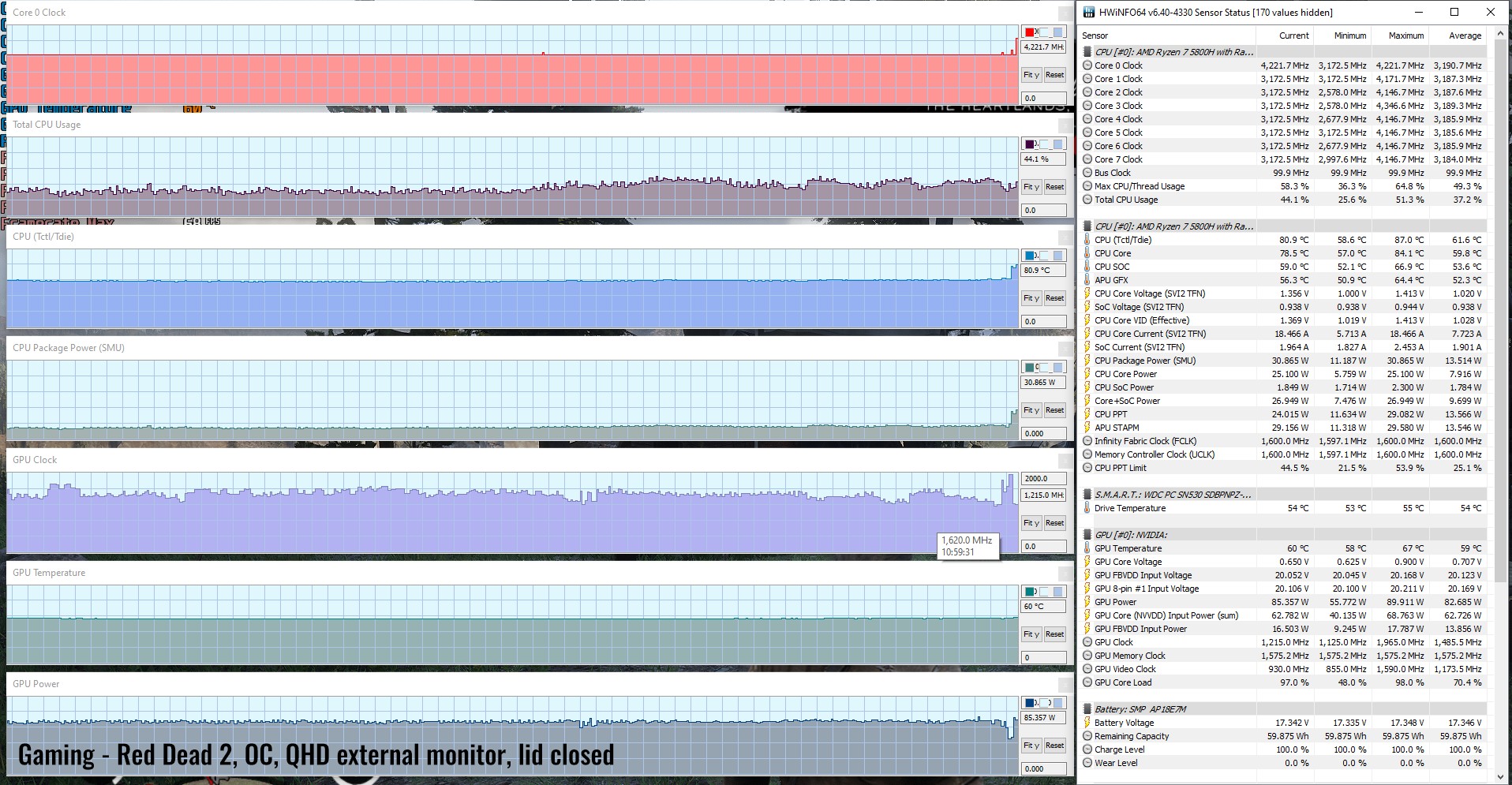
Task: Click the lightning icon beside CPU Package Power (SMU)
Action: [1087, 361]
